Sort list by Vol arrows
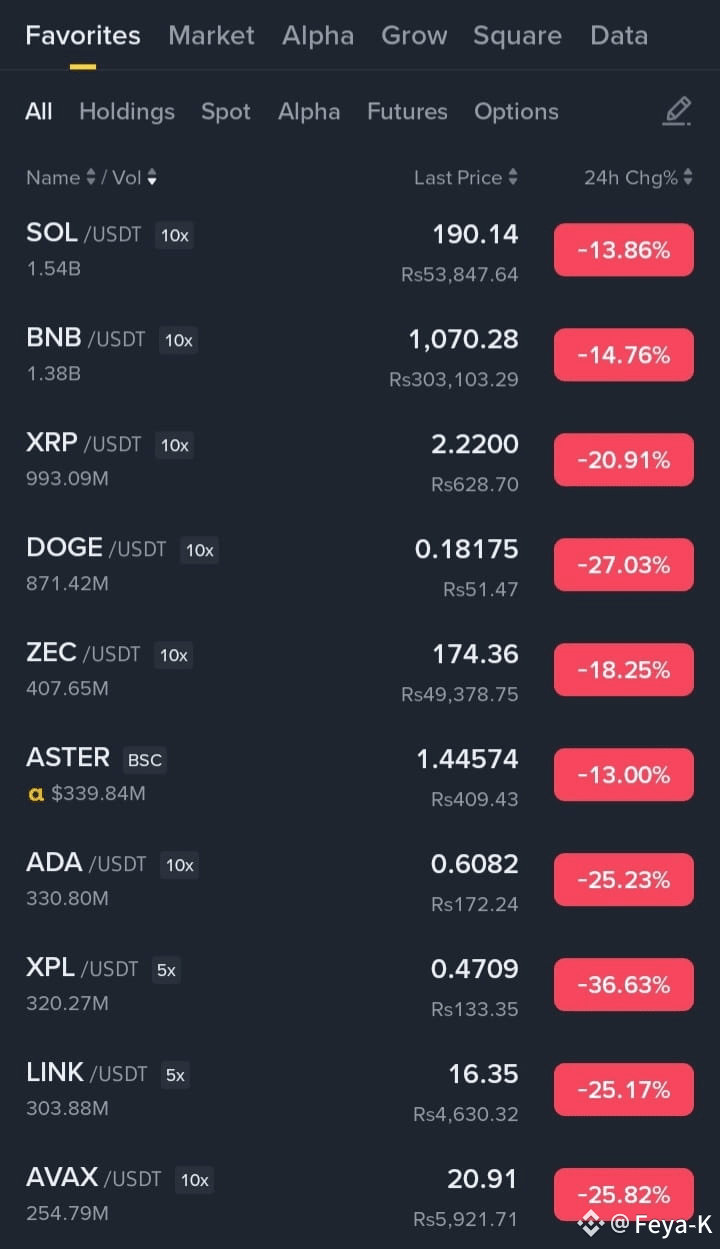Viewport: 720px width, 1249px height. [152, 178]
